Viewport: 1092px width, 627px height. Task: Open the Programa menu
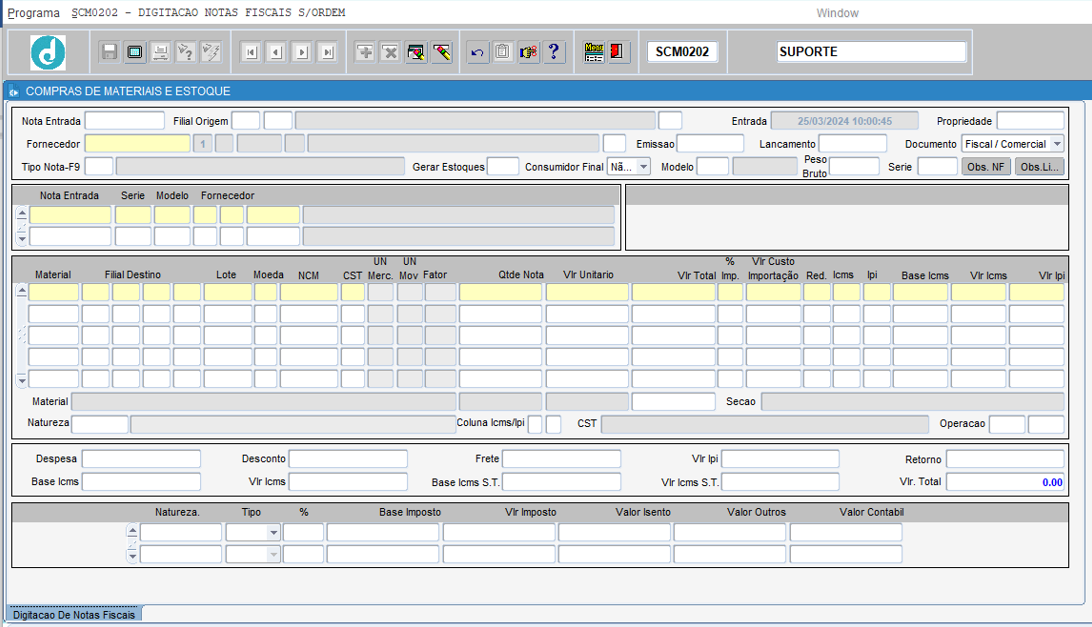point(33,13)
